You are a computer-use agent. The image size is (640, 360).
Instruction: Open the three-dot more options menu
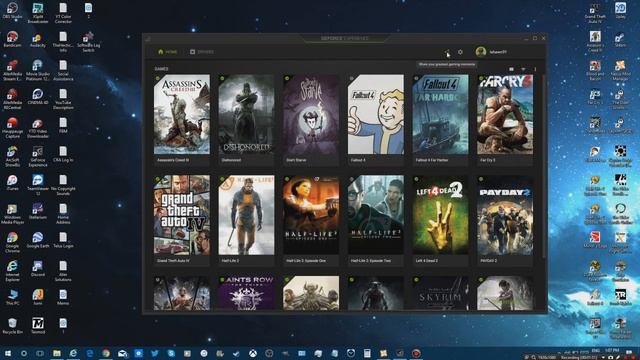[x=535, y=69]
